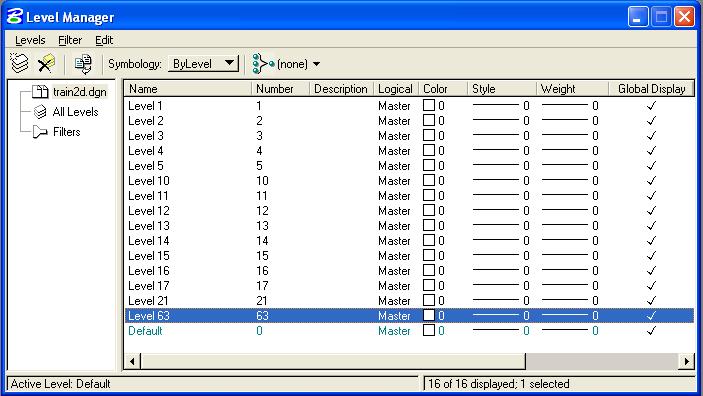The image size is (703, 396).
Task: Click the train2d.dgn file icon in tree
Action: [x=40, y=92]
